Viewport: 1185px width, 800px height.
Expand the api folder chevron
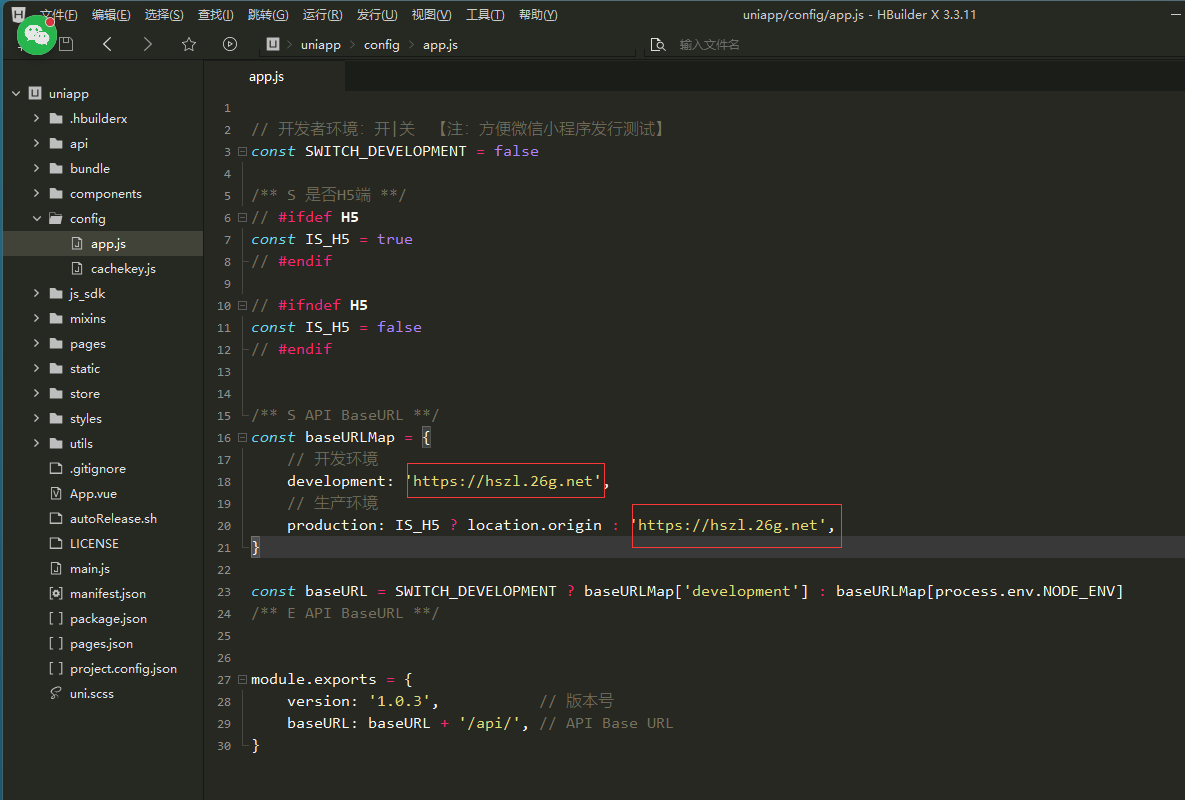[x=36, y=143]
